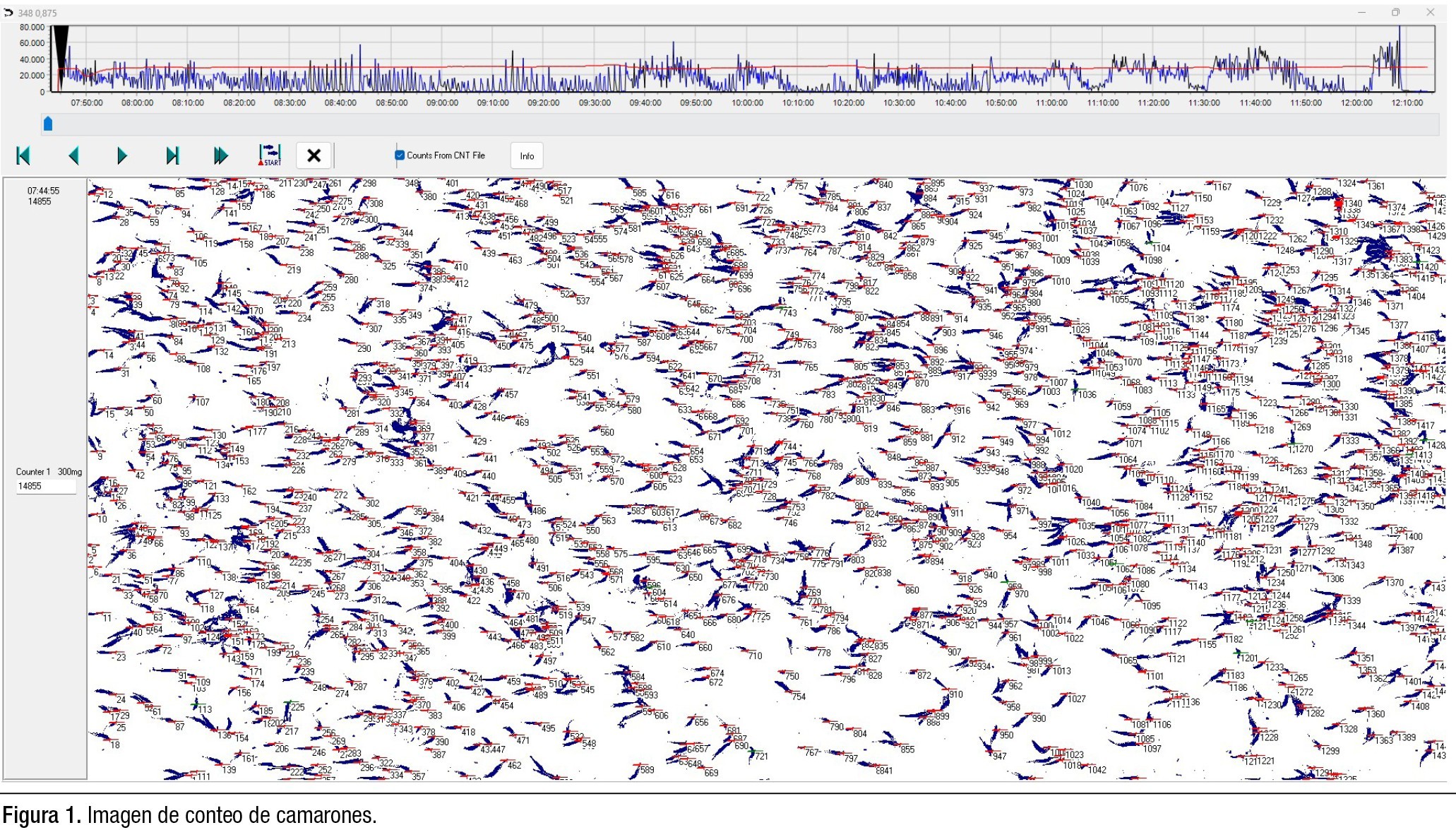Click the app icon in title bar
This screenshot has width=1456, height=830.
[x=8, y=13]
